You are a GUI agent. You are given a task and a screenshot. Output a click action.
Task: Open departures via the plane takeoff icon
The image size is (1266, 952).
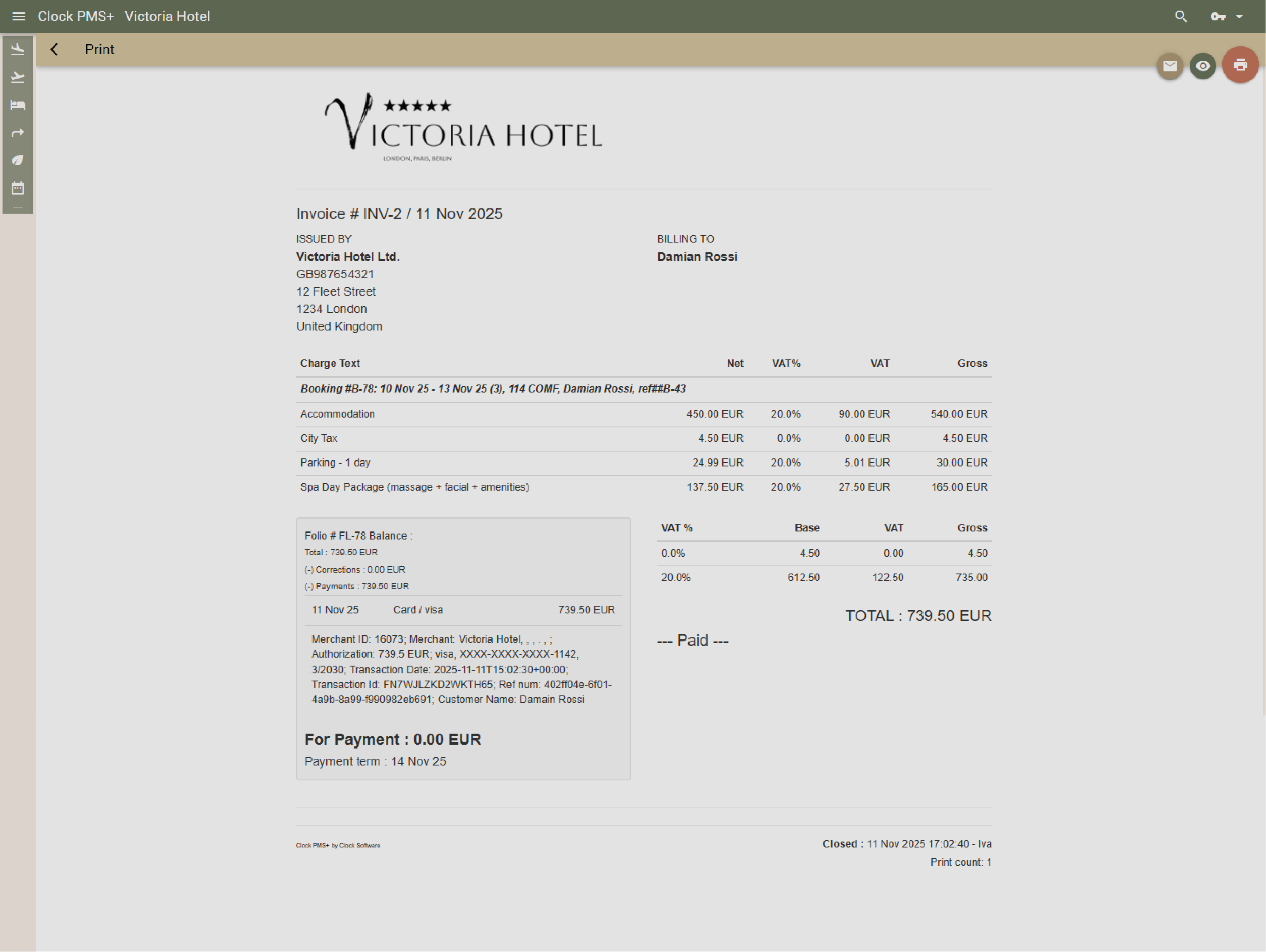tap(18, 77)
